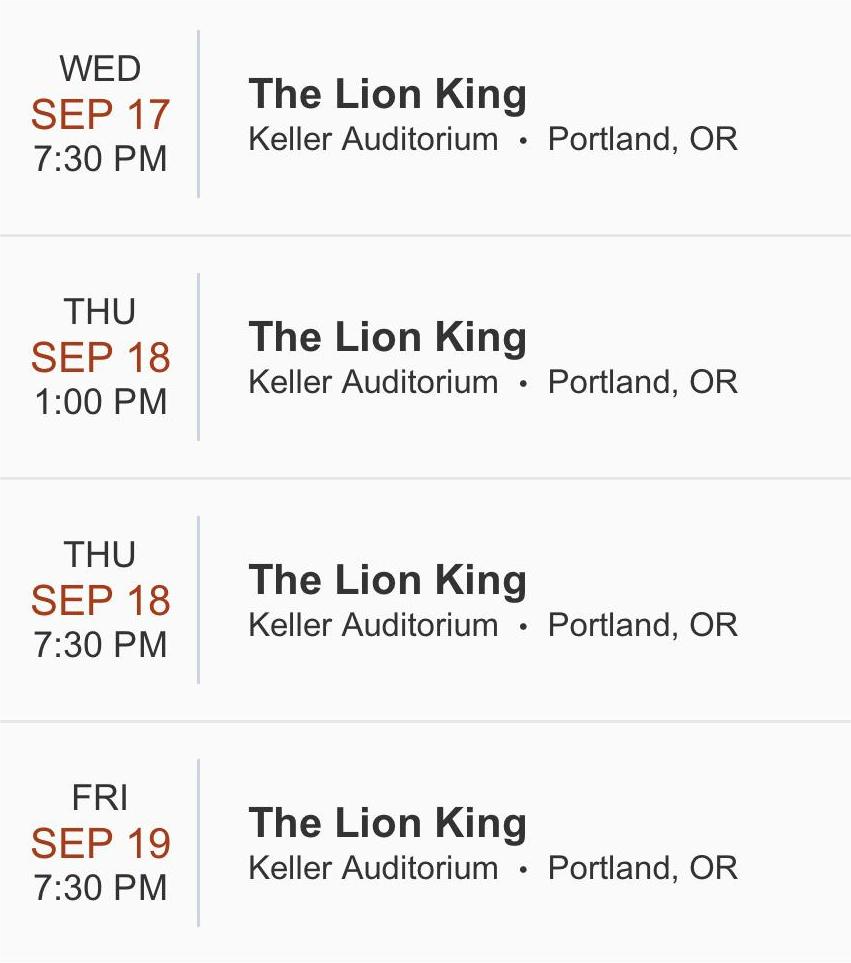Click Keller Auditorium in the 1:00 PM listing
This screenshot has width=851, height=963.
click(373, 382)
